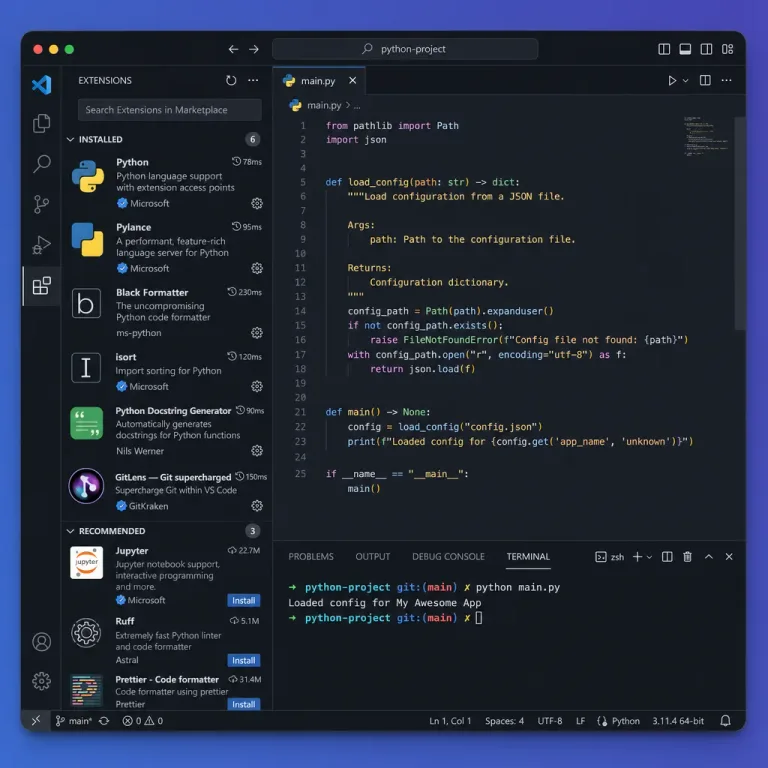Click the code minimap preview
The image size is (768, 768).
pyautogui.click(x=707, y=136)
